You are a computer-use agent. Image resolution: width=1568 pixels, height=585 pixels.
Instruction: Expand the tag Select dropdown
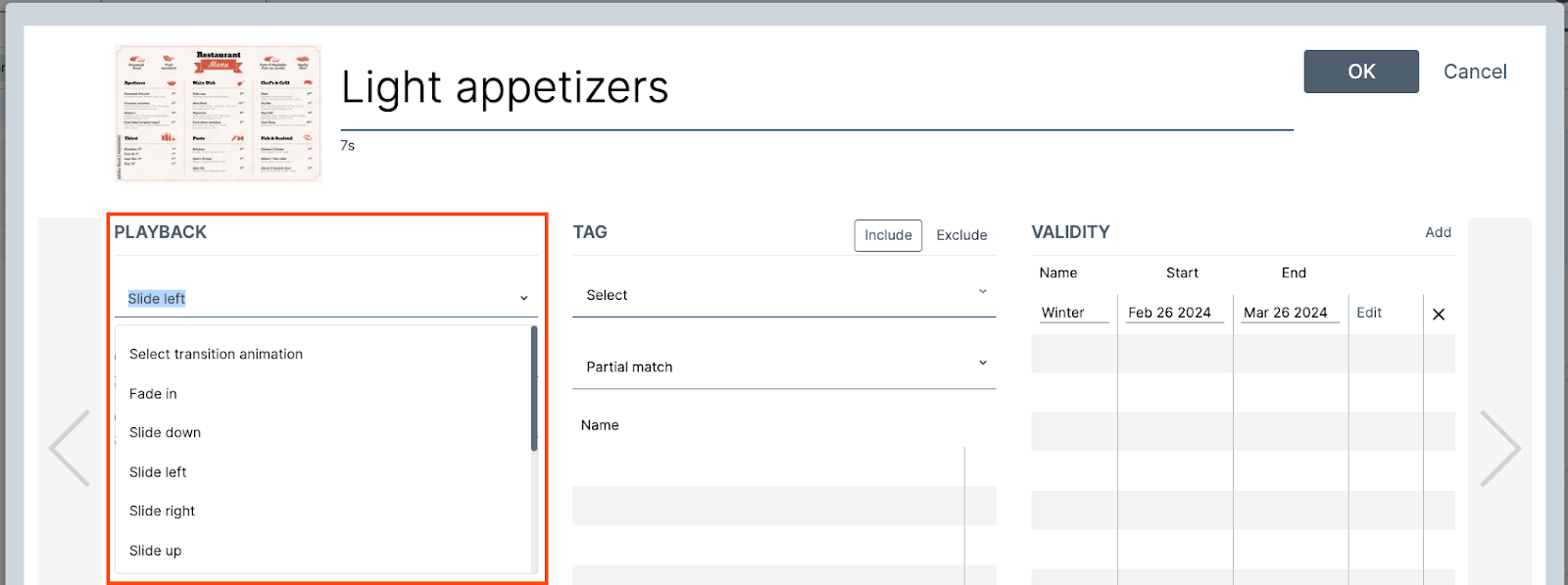pyautogui.click(x=784, y=295)
